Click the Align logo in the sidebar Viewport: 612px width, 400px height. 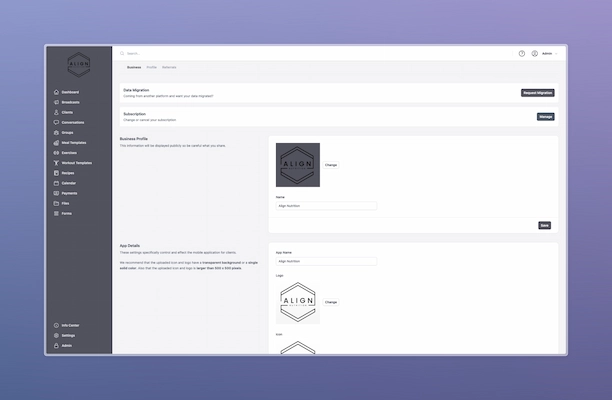tap(79, 64)
